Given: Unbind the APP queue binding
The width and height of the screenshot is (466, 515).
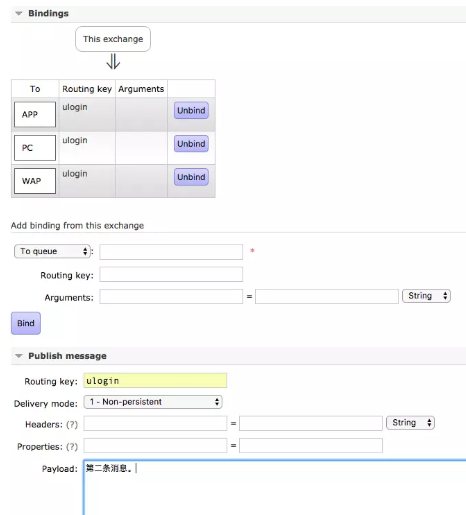Looking at the screenshot, I should point(191,110).
